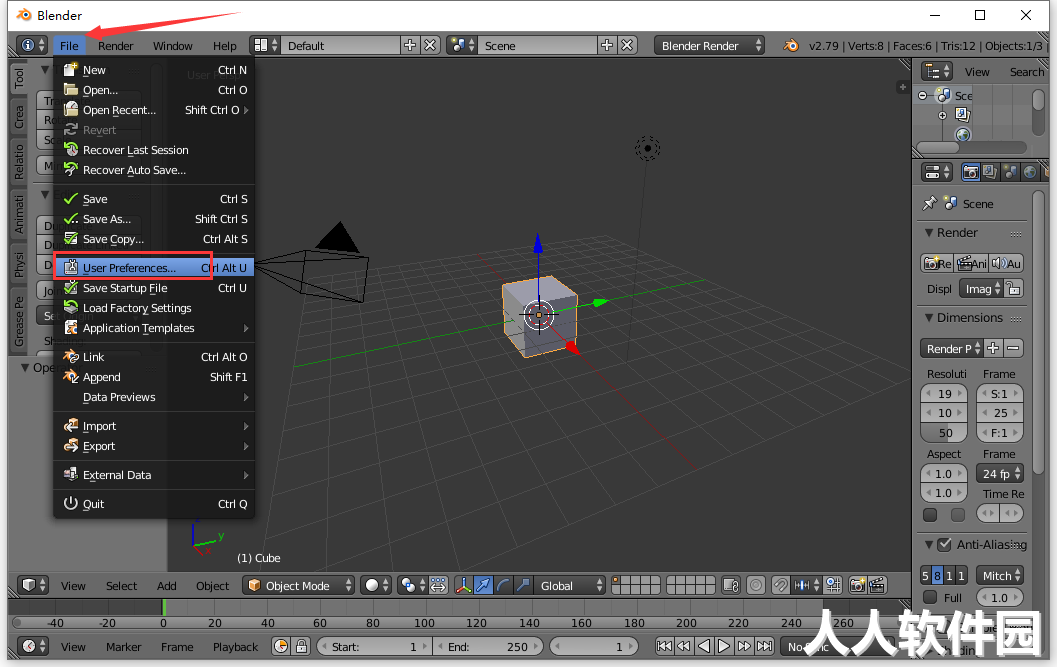Add a render preset with plus button
The width and height of the screenshot is (1057, 667).
click(x=993, y=348)
